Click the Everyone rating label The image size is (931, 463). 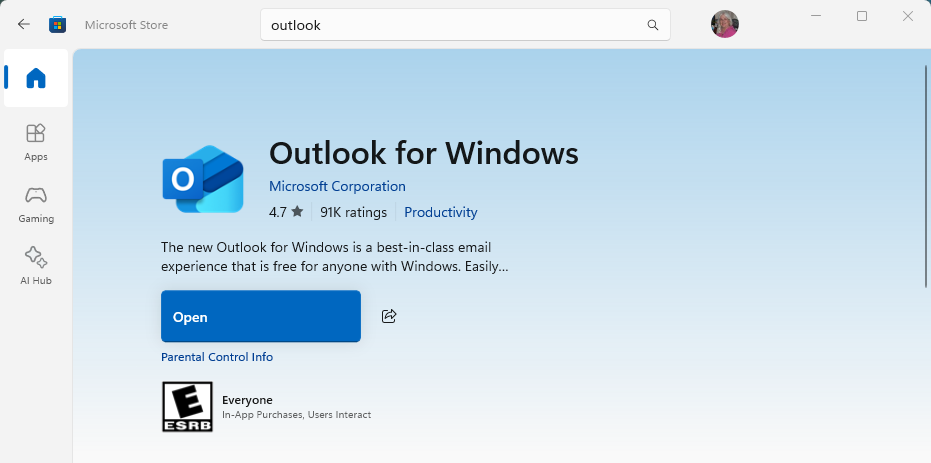tap(247, 400)
